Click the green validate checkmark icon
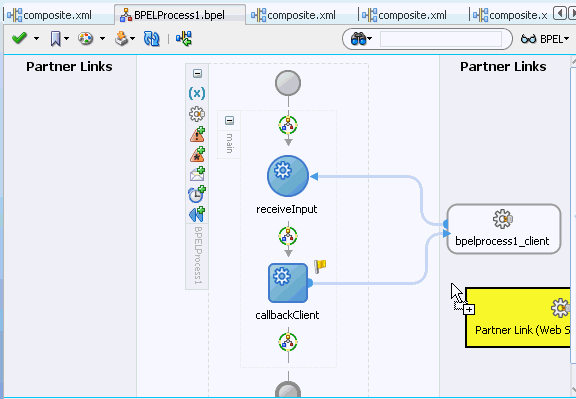Viewport: 576px width, 399px height. click(19, 38)
